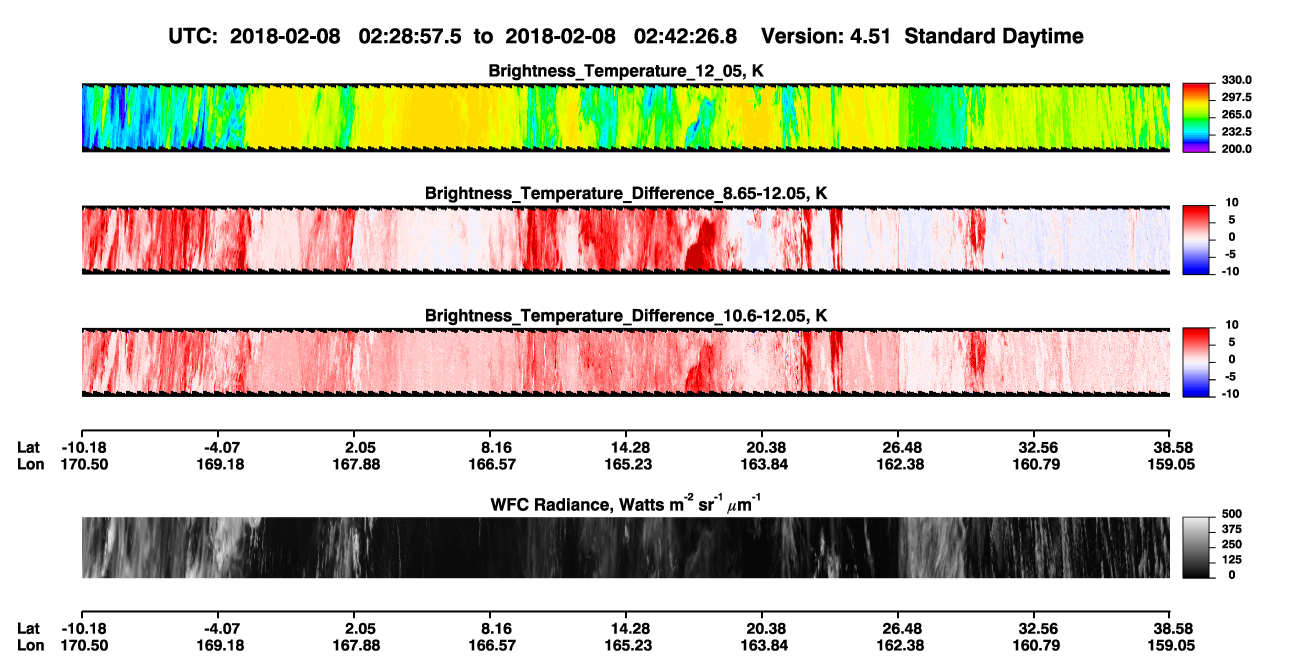Click longitude 163.84 under the WFC Radiance panel
1300x667 pixels.
tap(762, 645)
